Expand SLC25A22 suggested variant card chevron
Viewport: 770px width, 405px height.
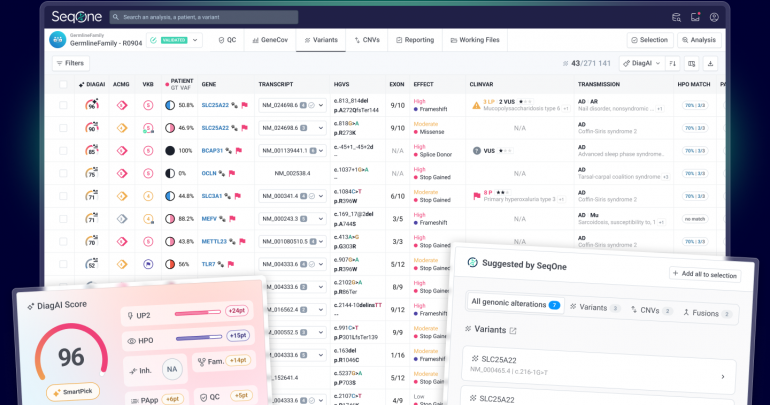click(x=723, y=377)
